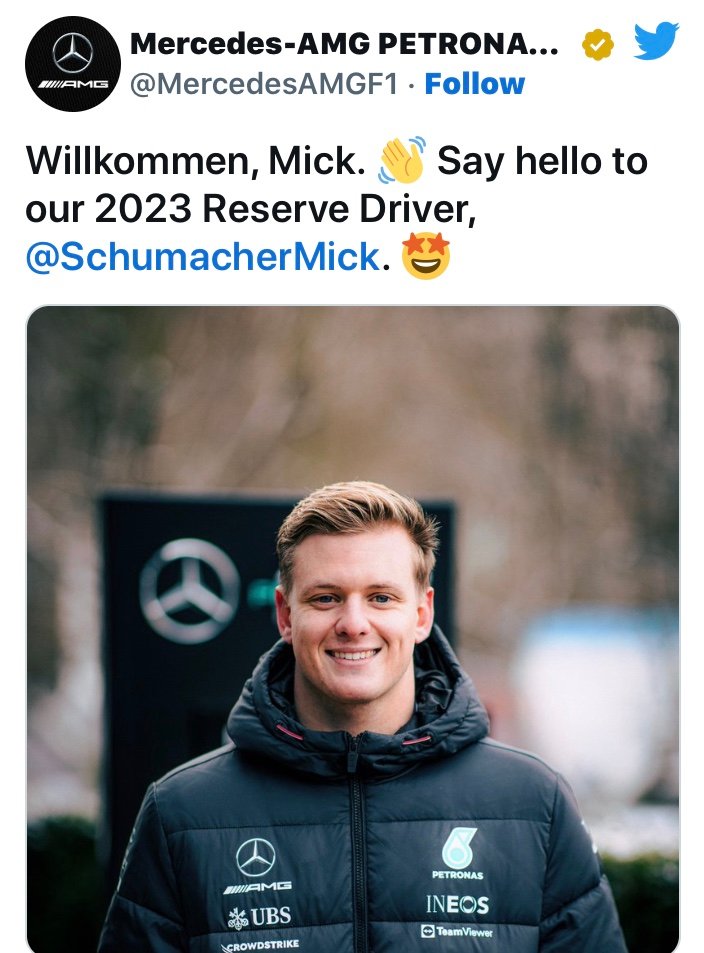Click the star-eyes emoji
Image resolution: width=704 pixels, height=953 pixels.
426,255
